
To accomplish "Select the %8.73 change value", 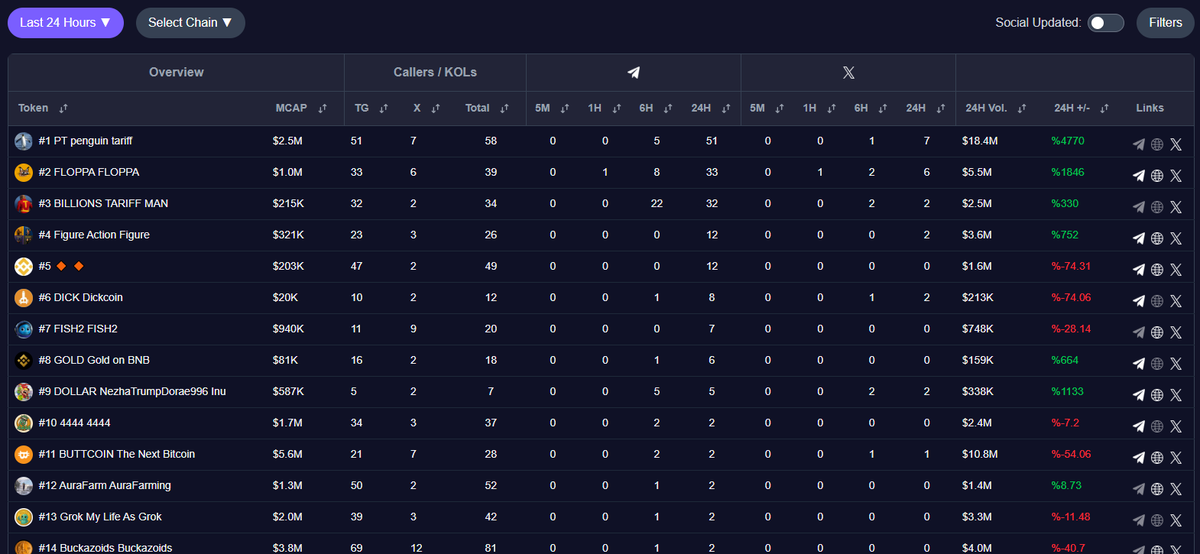I will [x=1067, y=485].
